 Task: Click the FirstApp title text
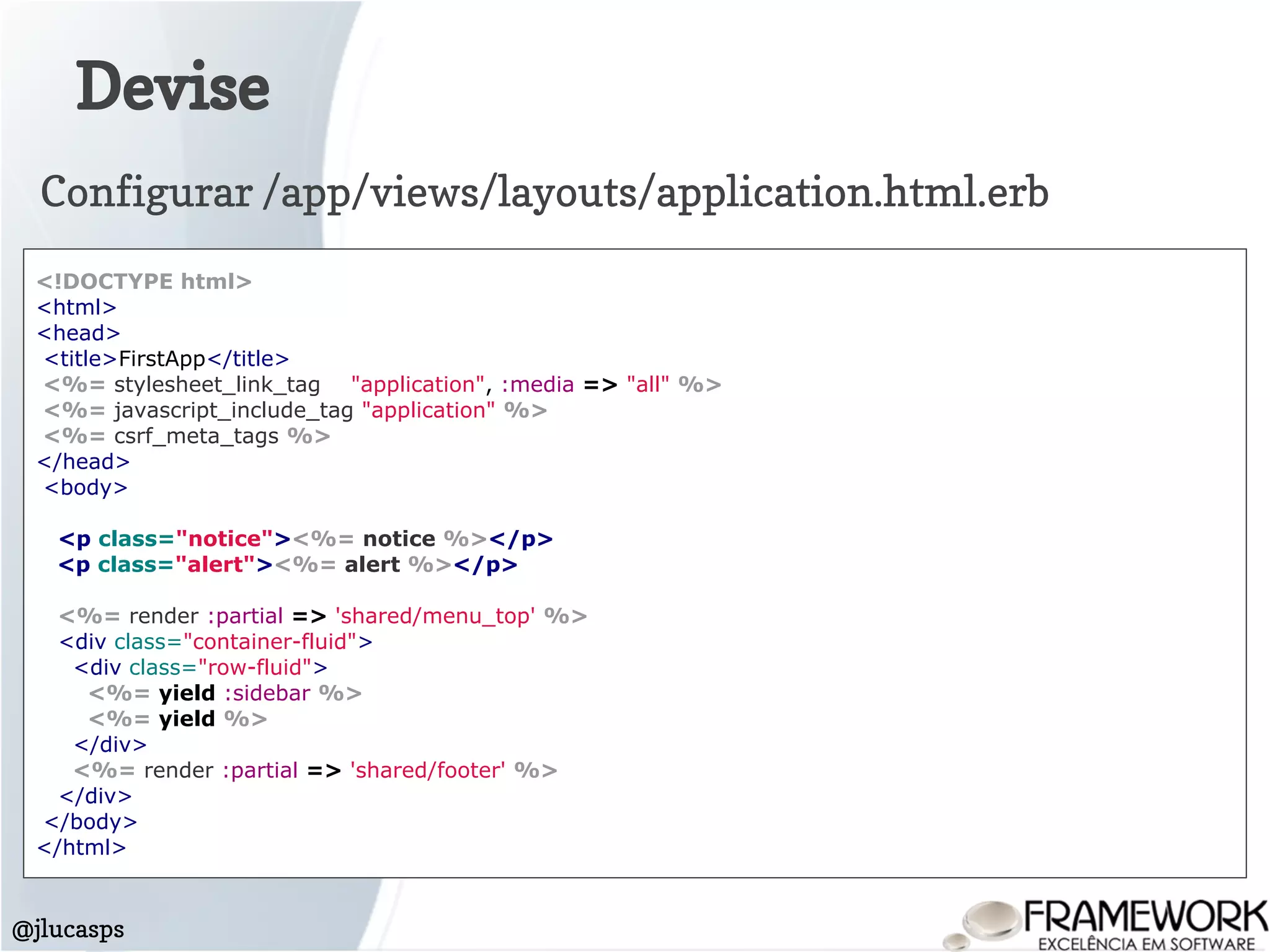(x=162, y=359)
